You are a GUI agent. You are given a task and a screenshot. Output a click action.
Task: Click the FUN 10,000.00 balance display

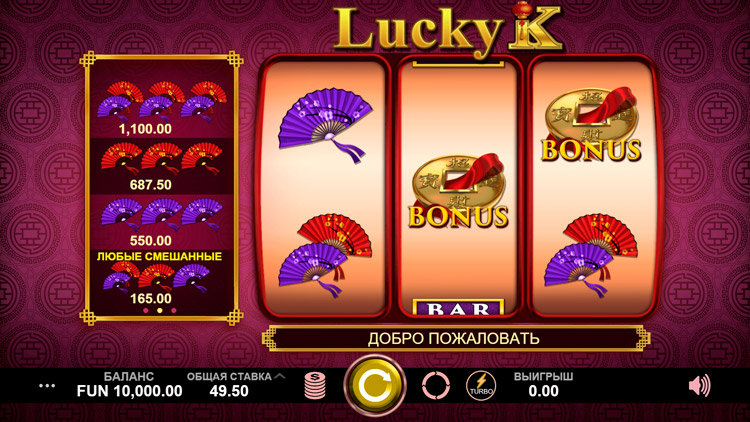click(x=129, y=391)
